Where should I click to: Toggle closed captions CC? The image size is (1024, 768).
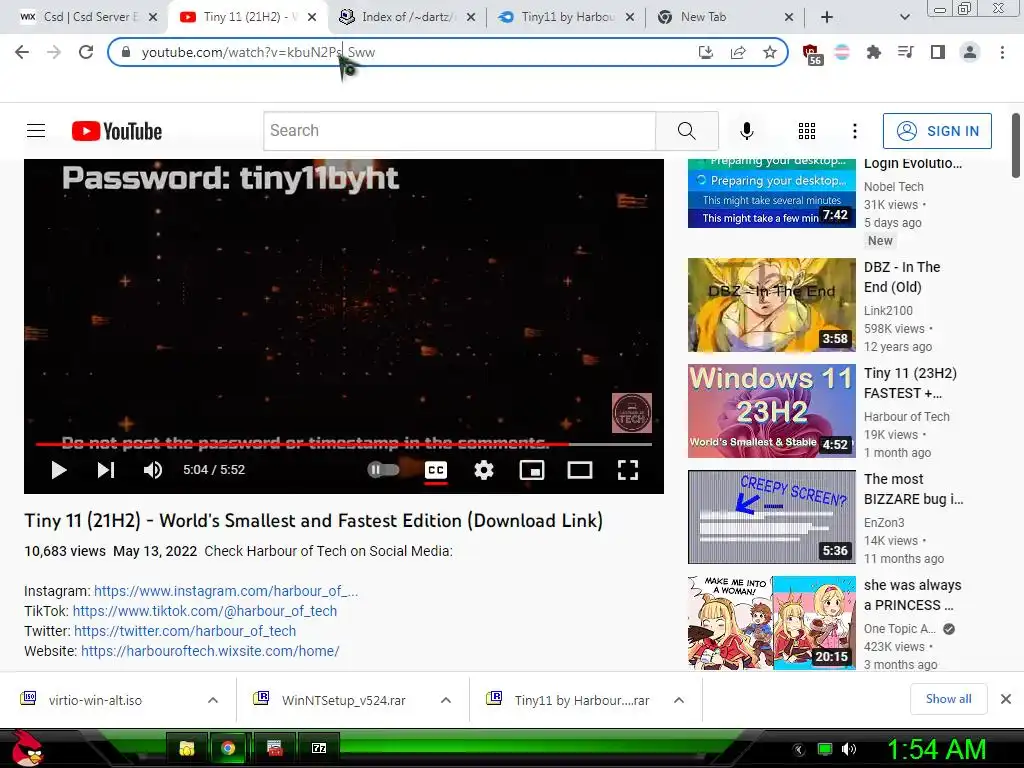pyautogui.click(x=436, y=470)
